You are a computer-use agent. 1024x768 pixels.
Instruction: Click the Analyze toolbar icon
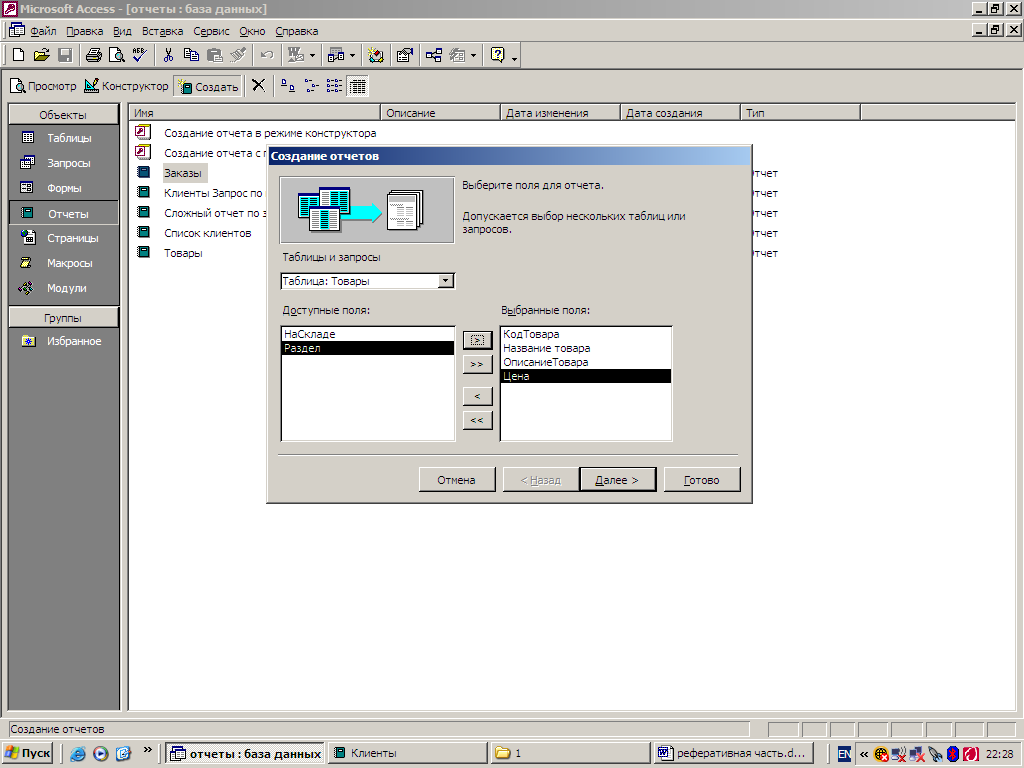[336, 56]
